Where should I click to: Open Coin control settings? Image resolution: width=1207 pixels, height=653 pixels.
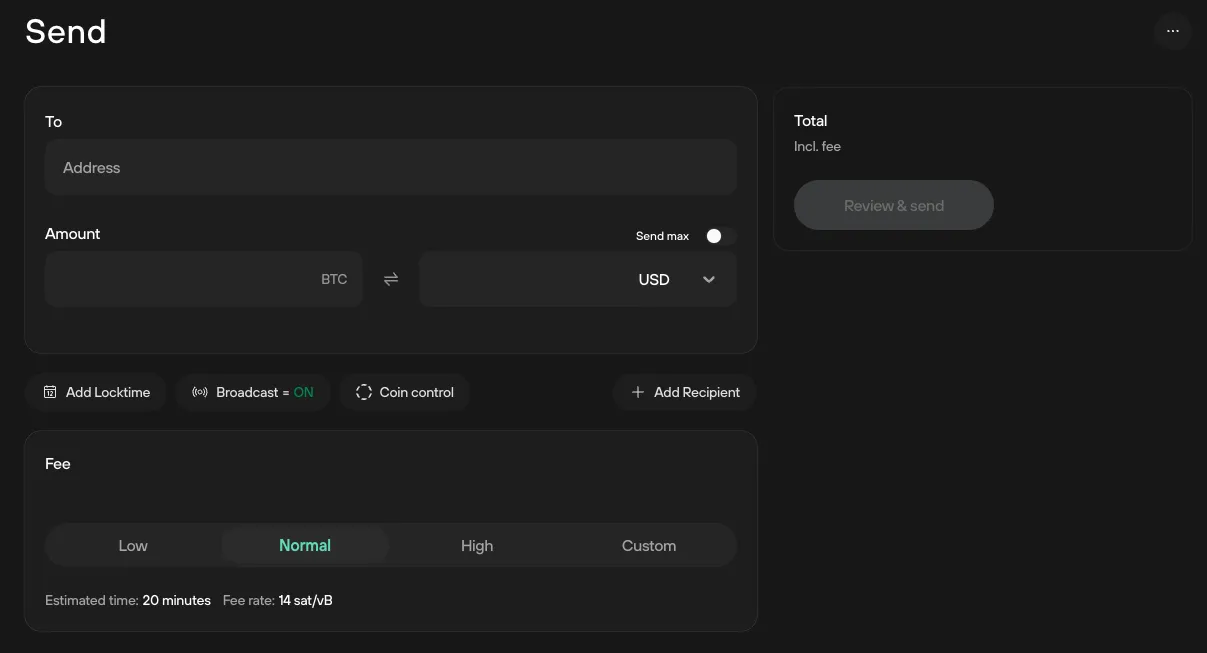tap(404, 392)
